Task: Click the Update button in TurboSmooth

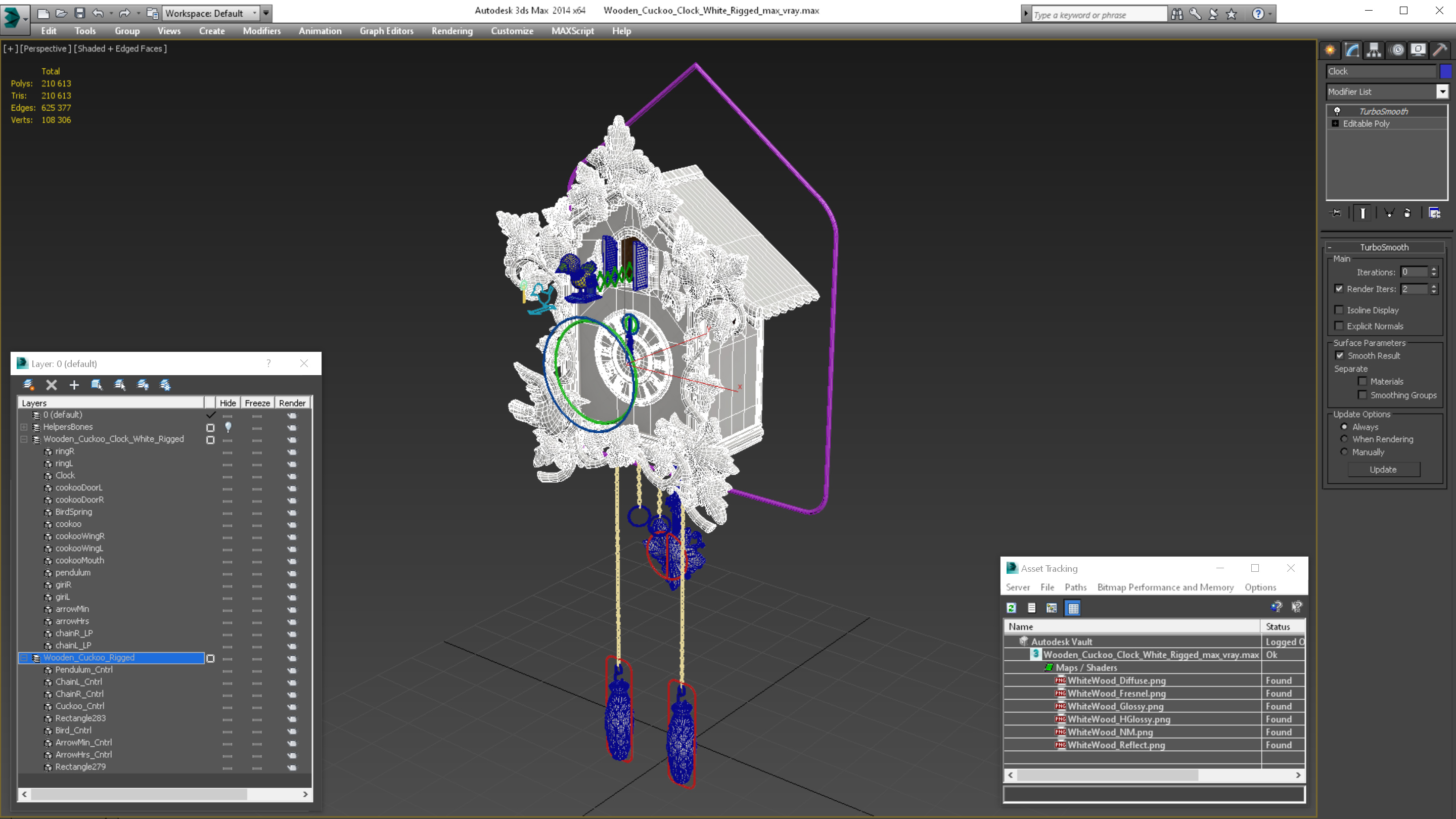Action: 1383,469
